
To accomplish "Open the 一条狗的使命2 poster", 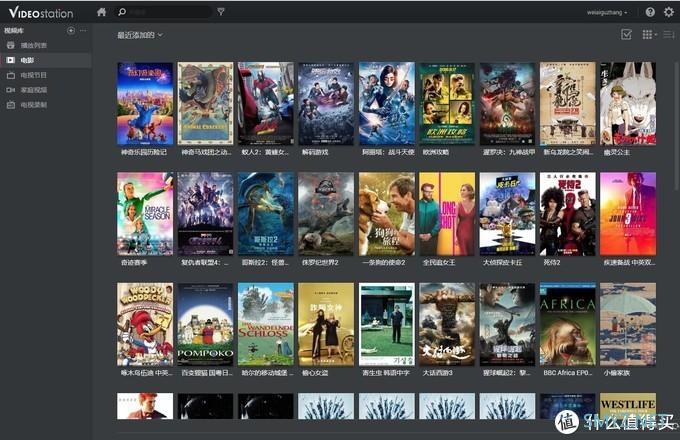I will (386, 214).
